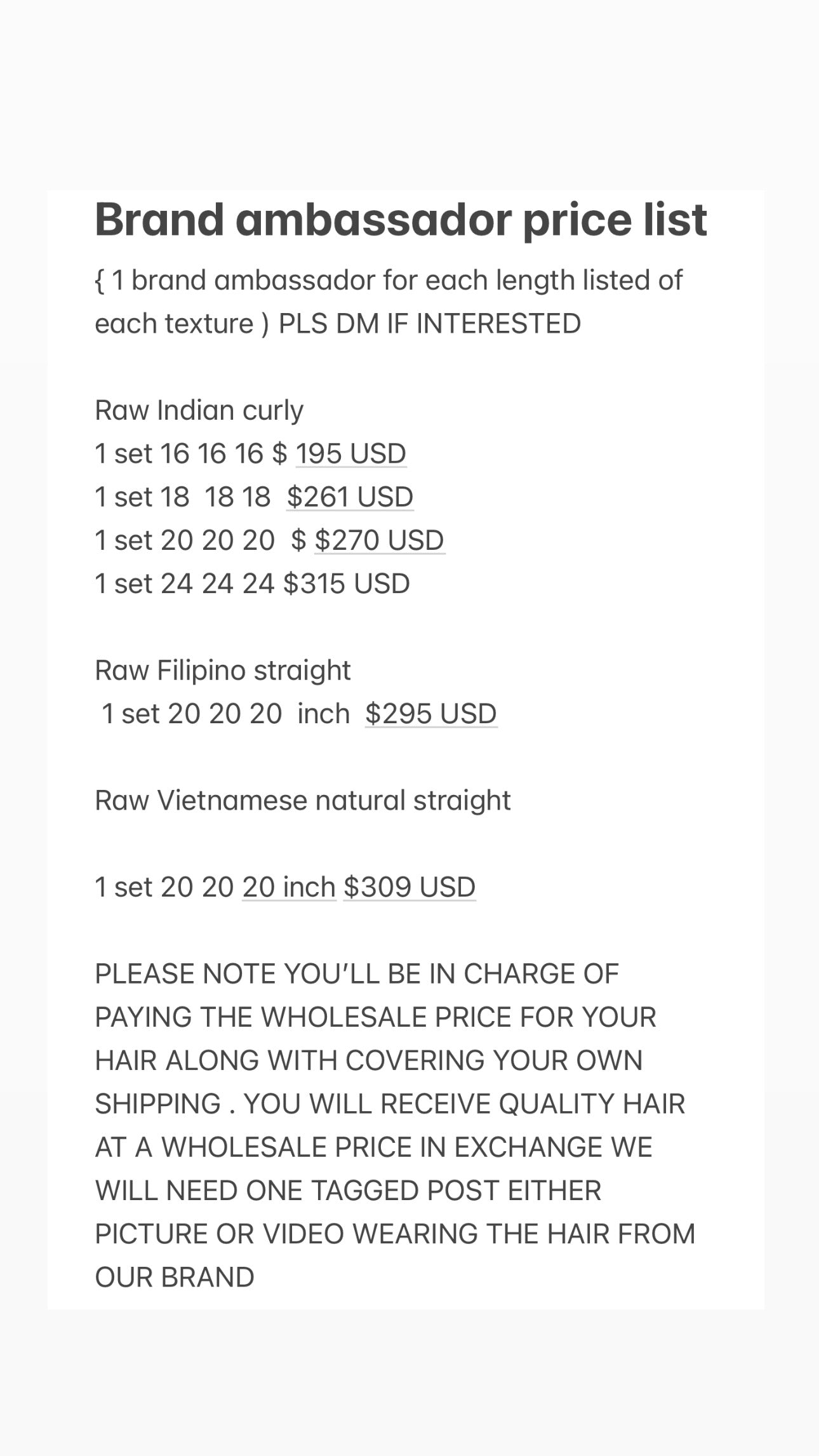Tap the underlined 195 USD price
819x1456 pixels.
click(x=350, y=454)
